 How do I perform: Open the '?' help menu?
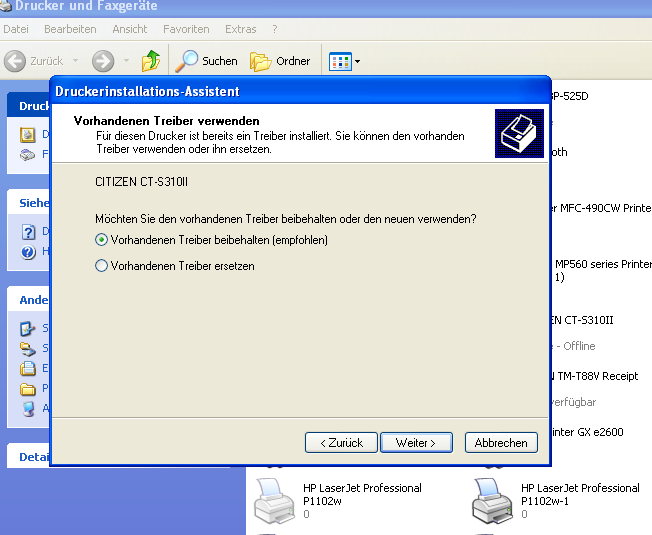275,29
